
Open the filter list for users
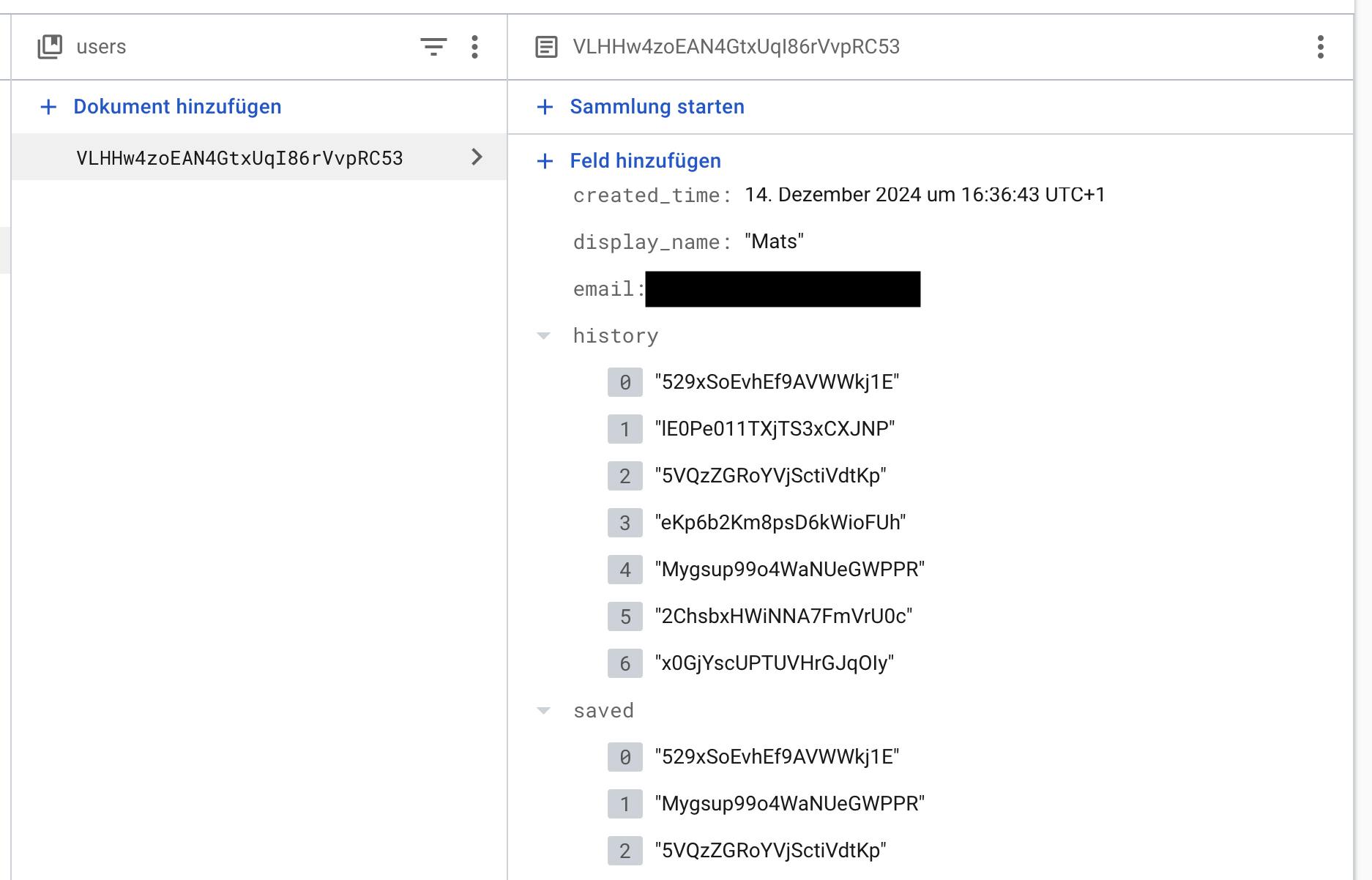433,47
